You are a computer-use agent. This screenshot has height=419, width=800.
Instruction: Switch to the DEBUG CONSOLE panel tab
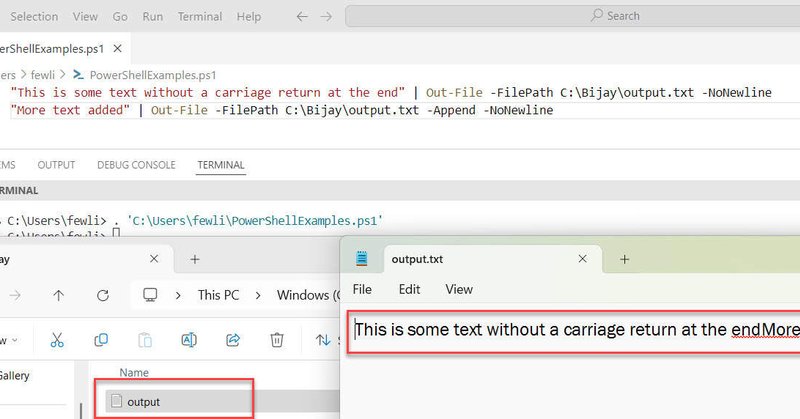pyautogui.click(x=136, y=165)
